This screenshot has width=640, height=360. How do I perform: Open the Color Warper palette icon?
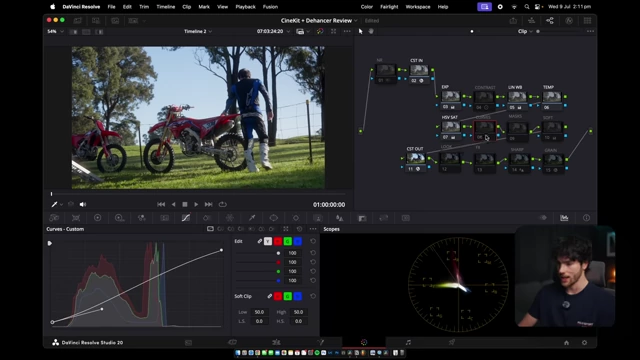[x=230, y=218]
